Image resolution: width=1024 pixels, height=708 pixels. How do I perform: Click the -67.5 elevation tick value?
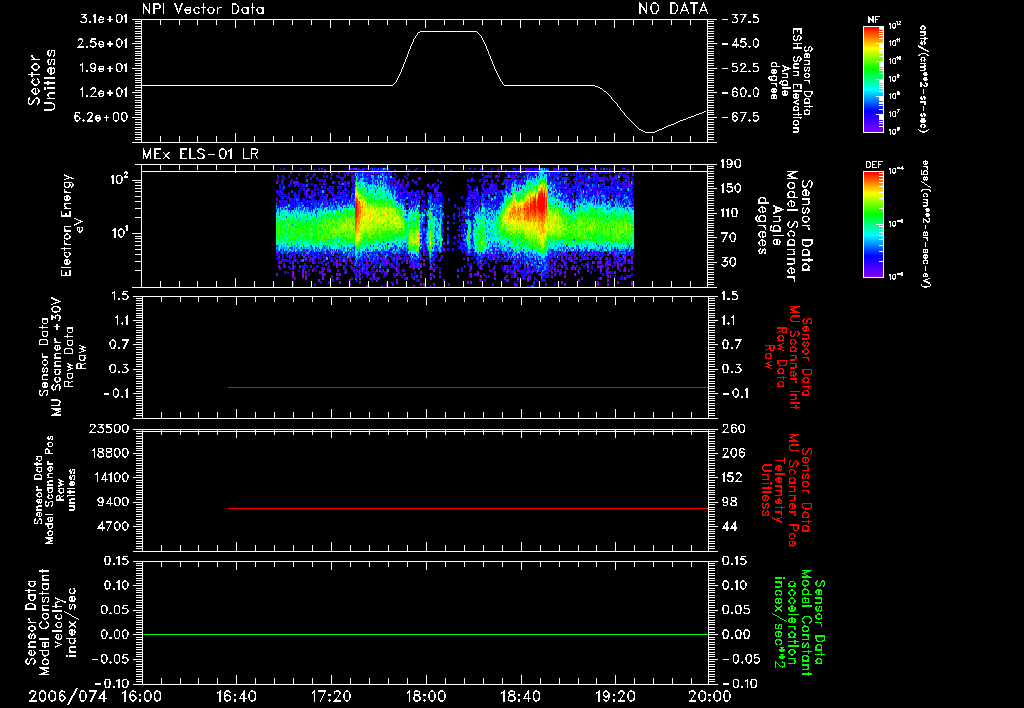pyautogui.click(x=741, y=117)
